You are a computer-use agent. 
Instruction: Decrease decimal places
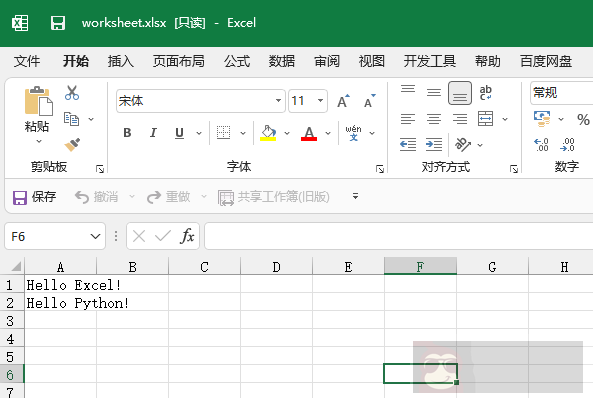pyautogui.click(x=567, y=145)
